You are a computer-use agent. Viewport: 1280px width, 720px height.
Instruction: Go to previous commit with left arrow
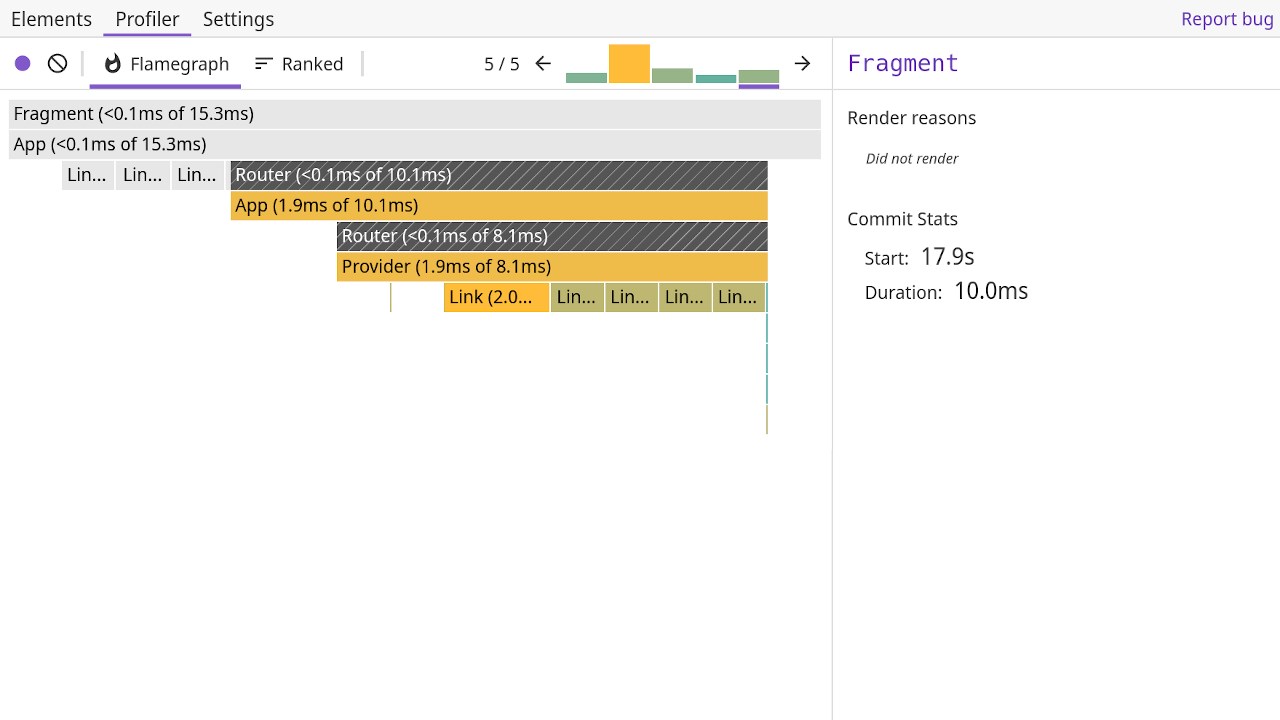pos(543,64)
